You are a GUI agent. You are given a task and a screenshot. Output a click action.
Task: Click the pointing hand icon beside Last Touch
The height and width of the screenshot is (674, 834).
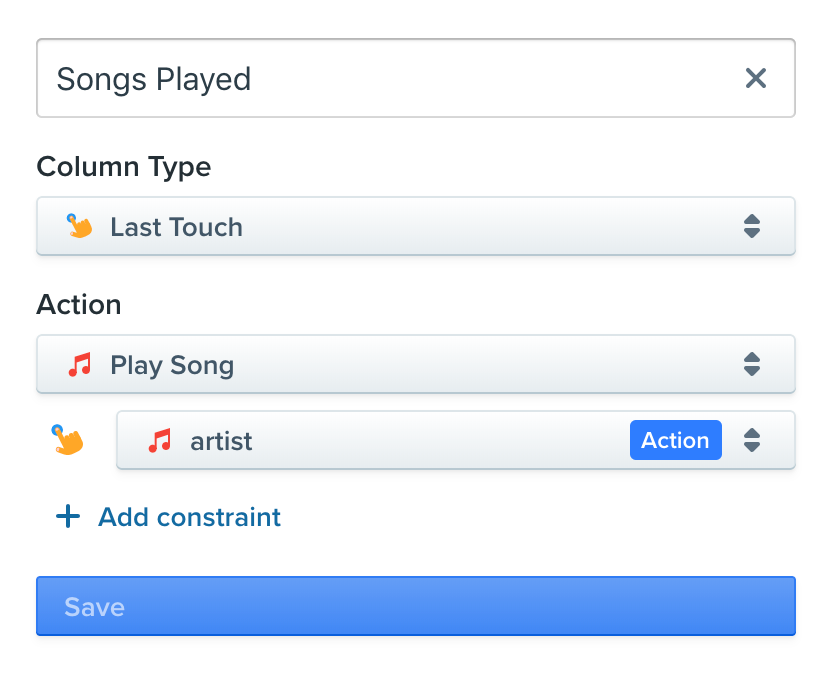click(79, 226)
